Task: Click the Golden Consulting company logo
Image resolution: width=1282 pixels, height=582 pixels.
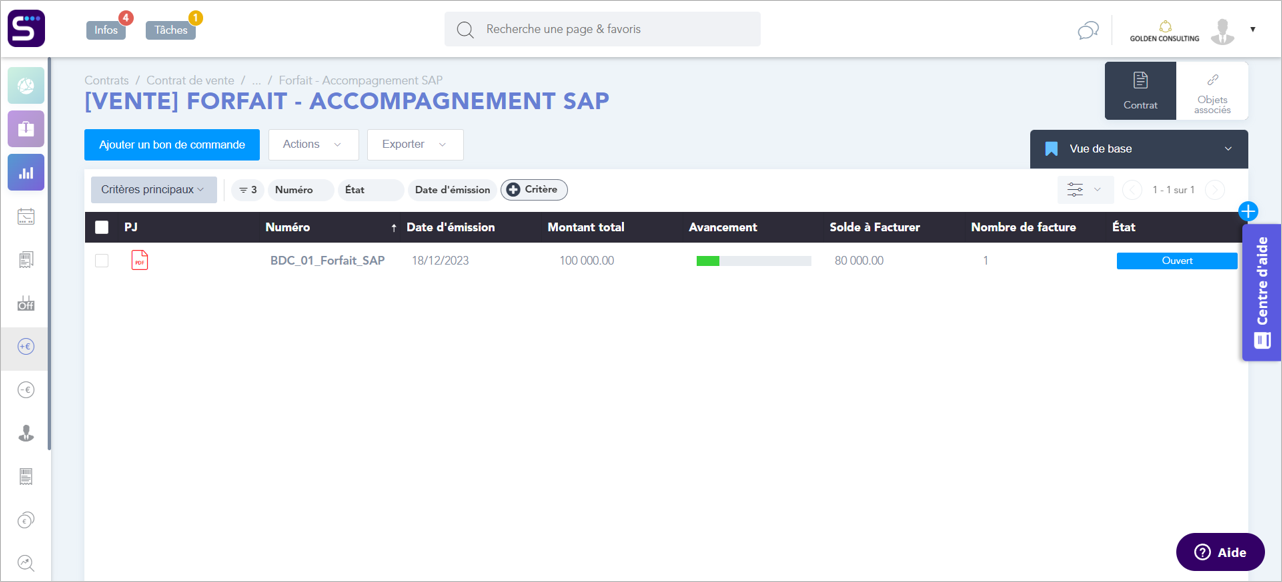Action: click(x=1164, y=31)
